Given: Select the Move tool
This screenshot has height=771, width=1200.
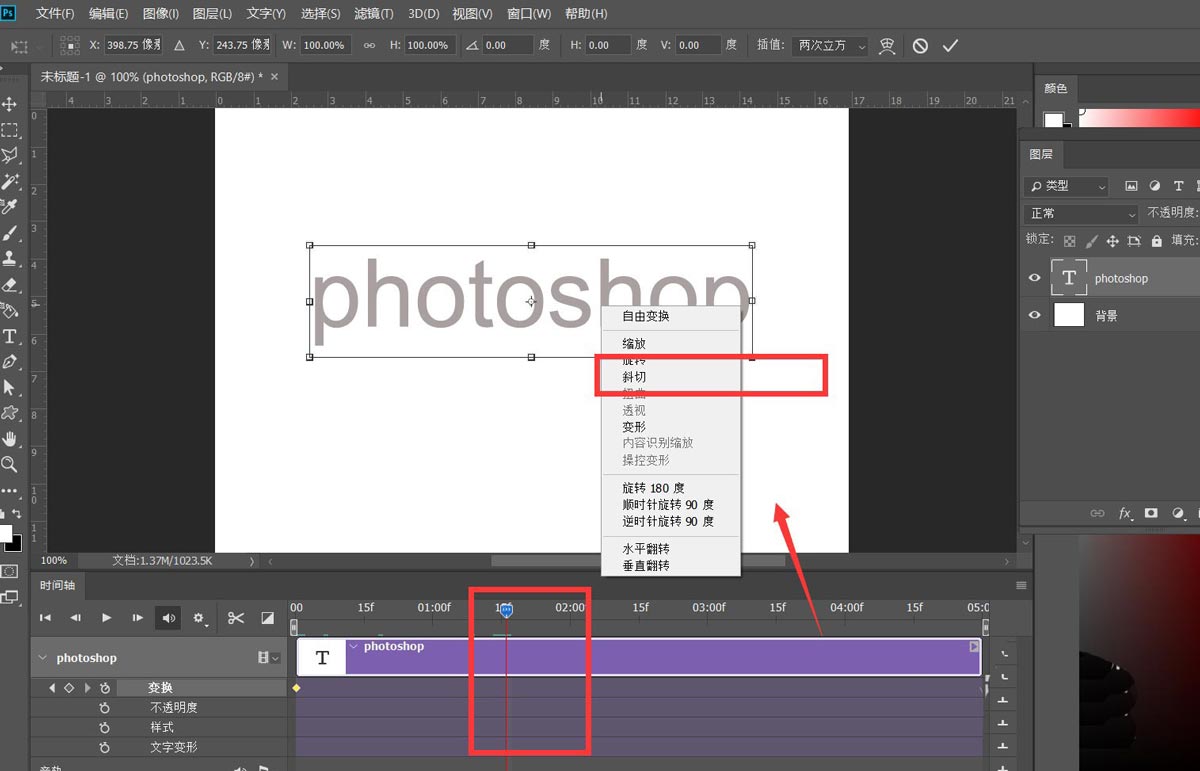Looking at the screenshot, I should (x=10, y=104).
